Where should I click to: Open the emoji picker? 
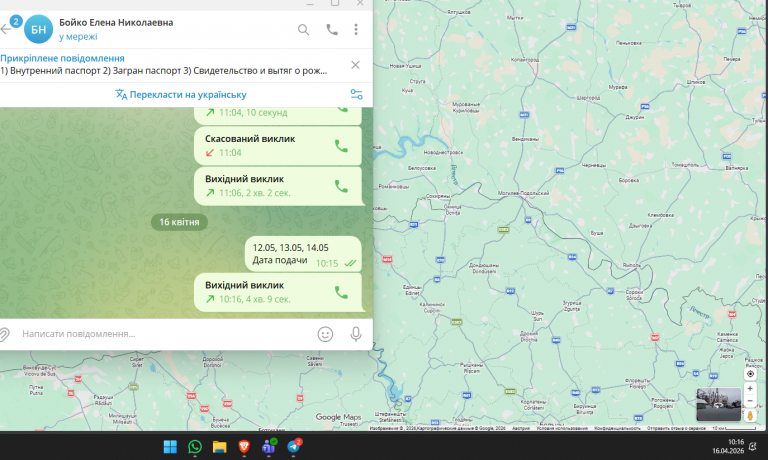tap(325, 334)
